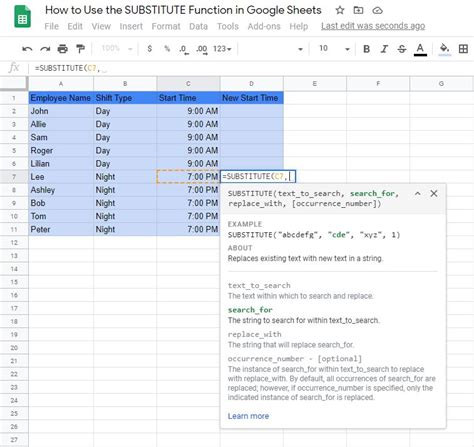
Task: Click the document title to rename
Action: point(183,10)
